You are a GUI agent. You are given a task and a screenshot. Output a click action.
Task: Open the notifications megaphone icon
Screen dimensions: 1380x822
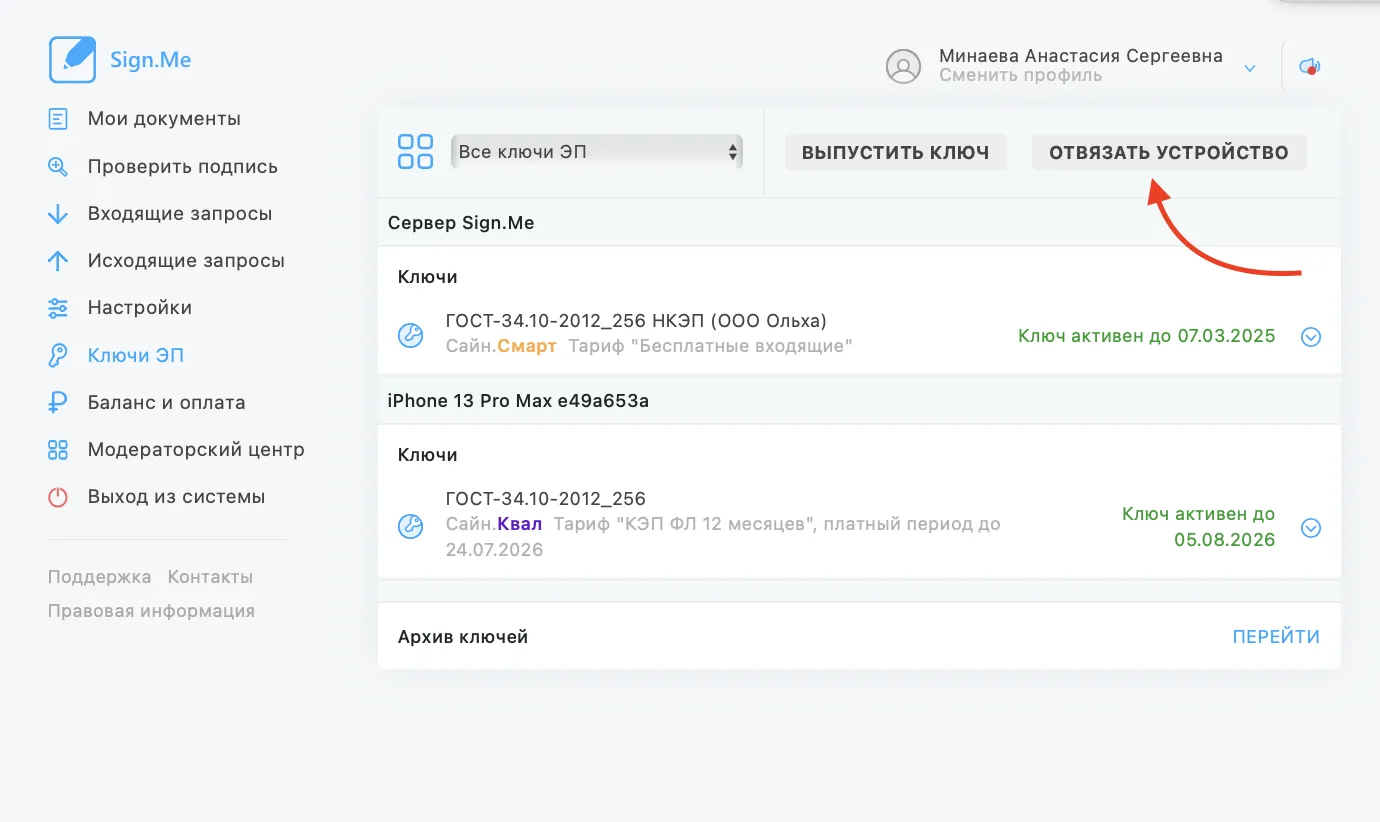(1309, 67)
